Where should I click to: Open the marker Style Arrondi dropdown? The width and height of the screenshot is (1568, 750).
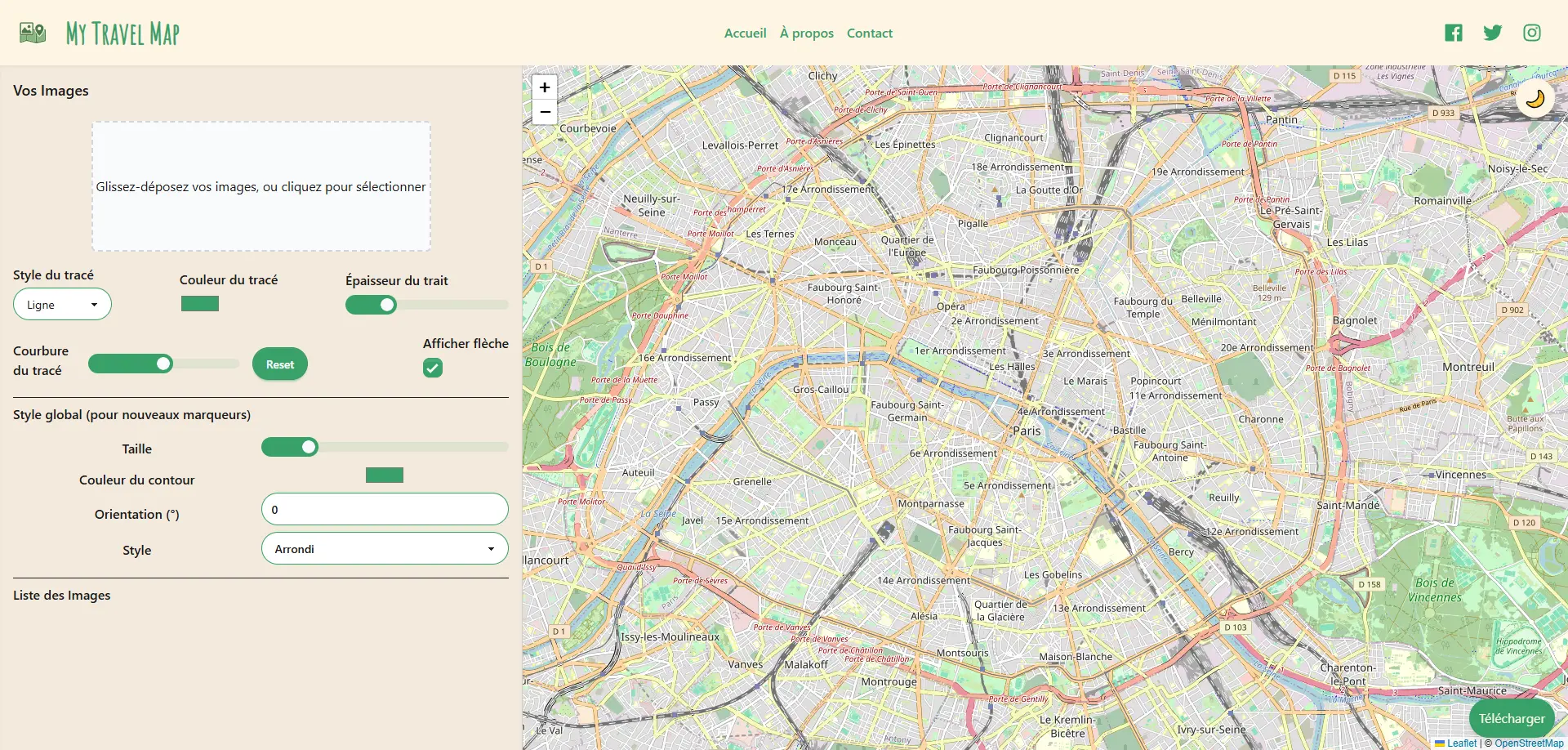pyautogui.click(x=385, y=549)
